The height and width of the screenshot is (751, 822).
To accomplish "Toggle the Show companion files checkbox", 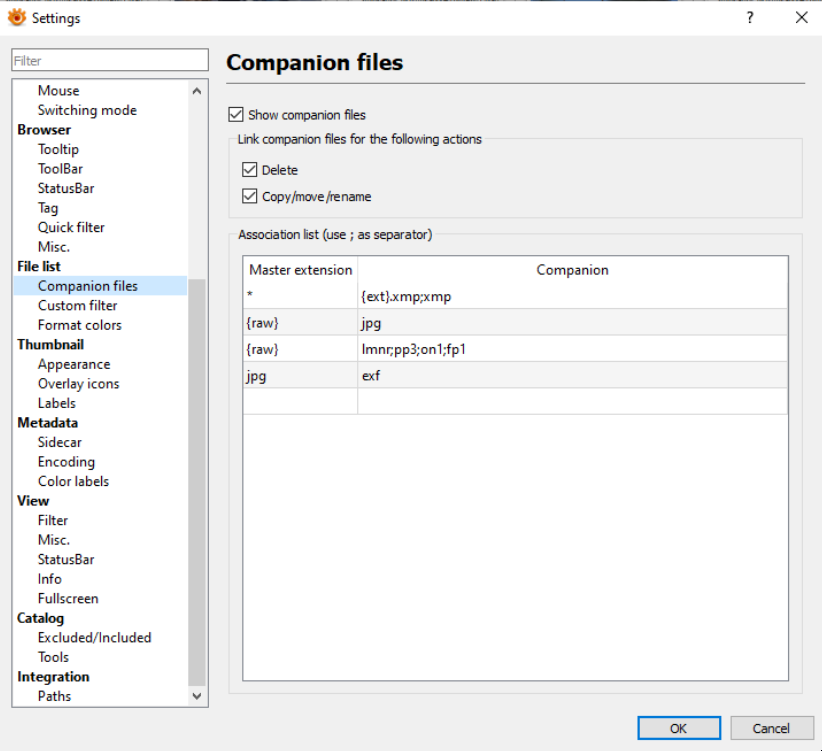I will 236,115.
